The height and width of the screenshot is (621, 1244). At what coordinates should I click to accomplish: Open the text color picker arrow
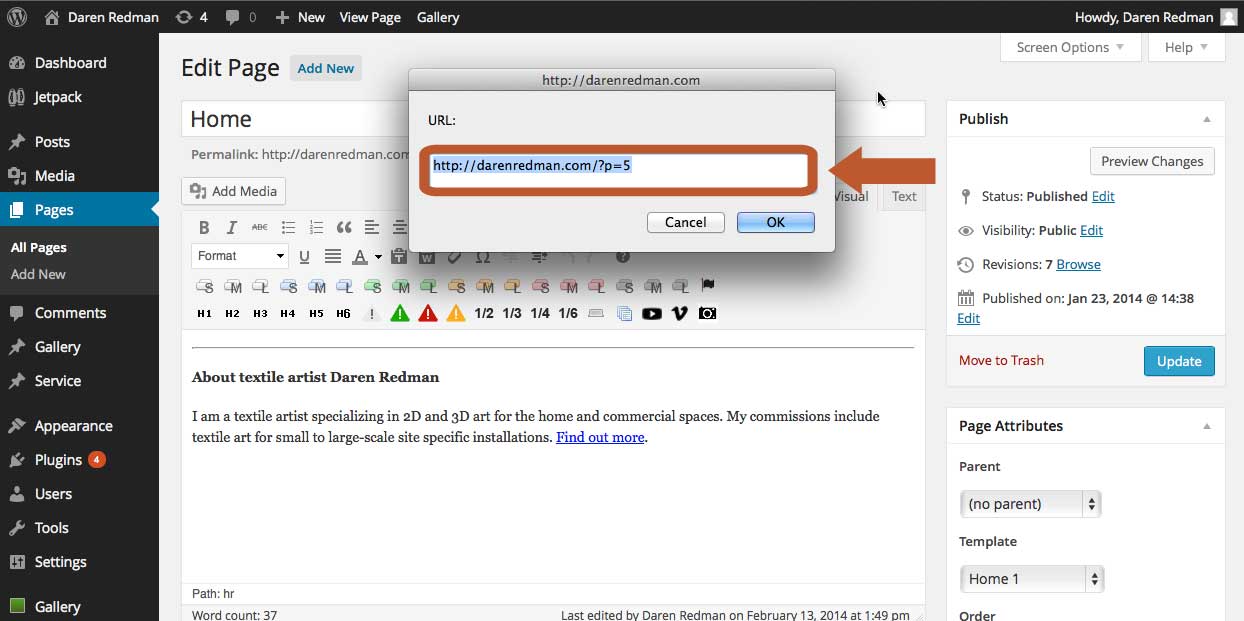379,257
